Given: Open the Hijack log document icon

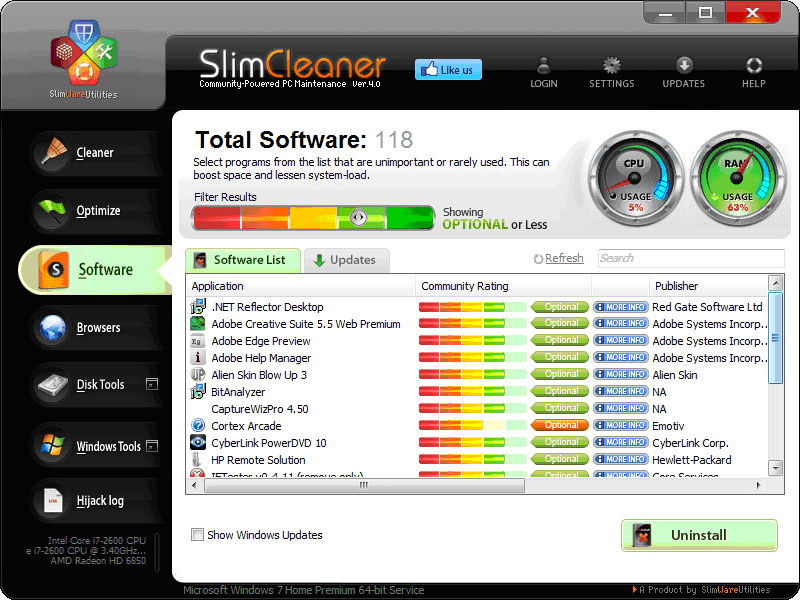Looking at the screenshot, I should click(53, 501).
